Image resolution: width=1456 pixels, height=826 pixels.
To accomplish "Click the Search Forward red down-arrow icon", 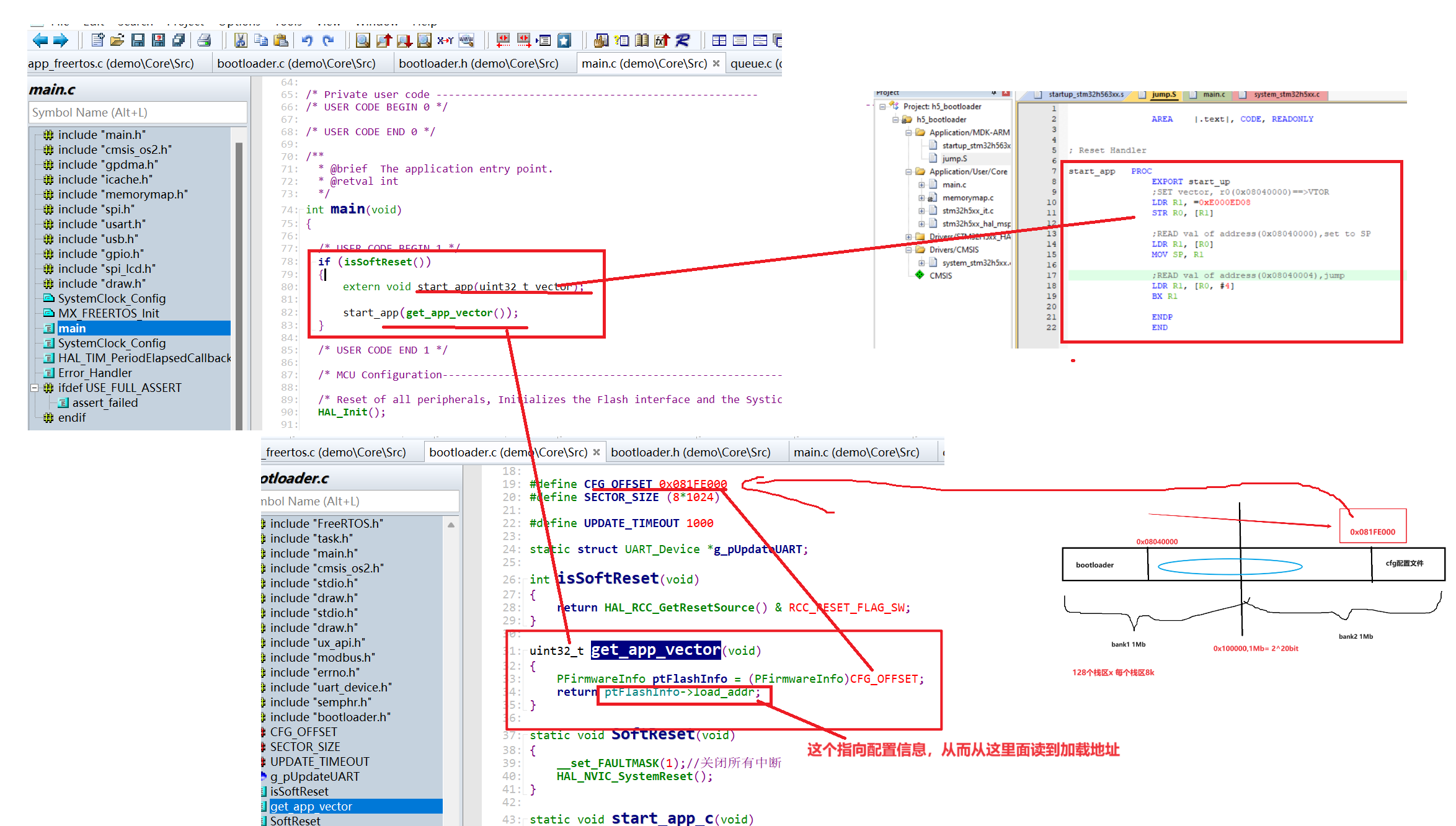I will [404, 41].
